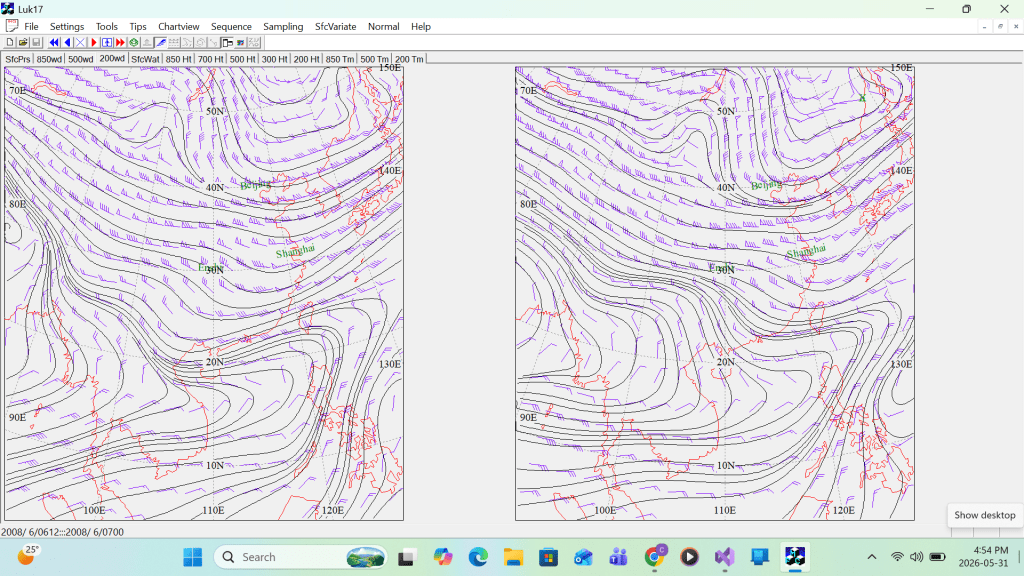
Task: Switch to the SfcPrs tab
Action: pyautogui.click(x=18, y=59)
